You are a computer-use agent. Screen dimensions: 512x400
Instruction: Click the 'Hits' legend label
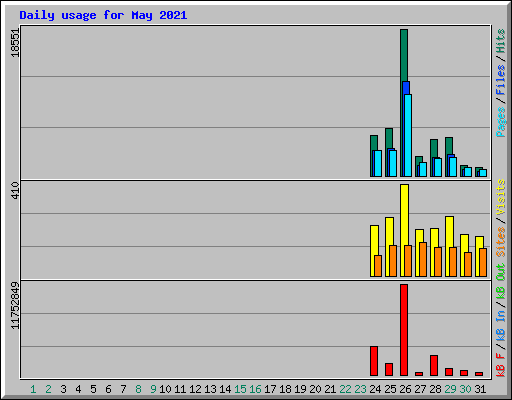(x=500, y=41)
